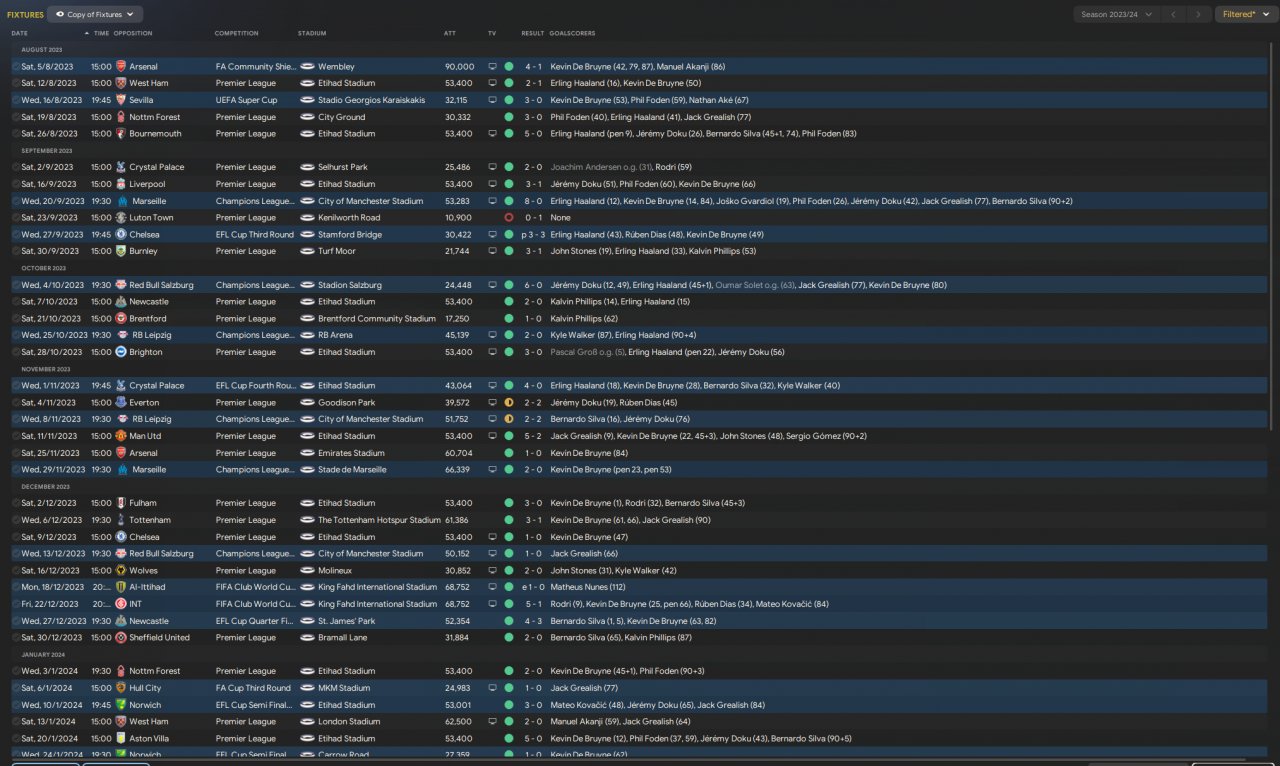Tick the selection circle for the Man Utd fixture
This screenshot has height=766, width=1280.
tap(16, 436)
